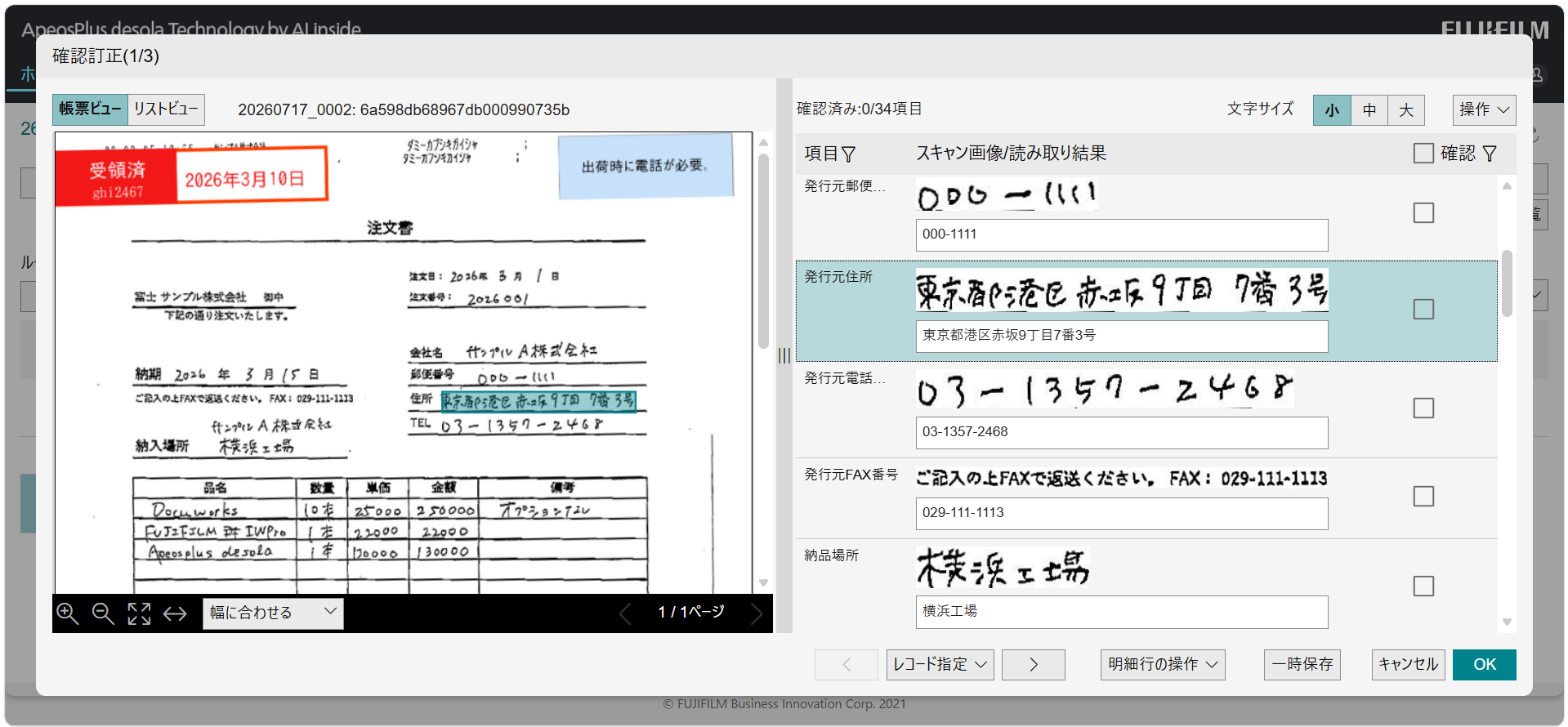Switch to 帳票ビュー tab

90,109
